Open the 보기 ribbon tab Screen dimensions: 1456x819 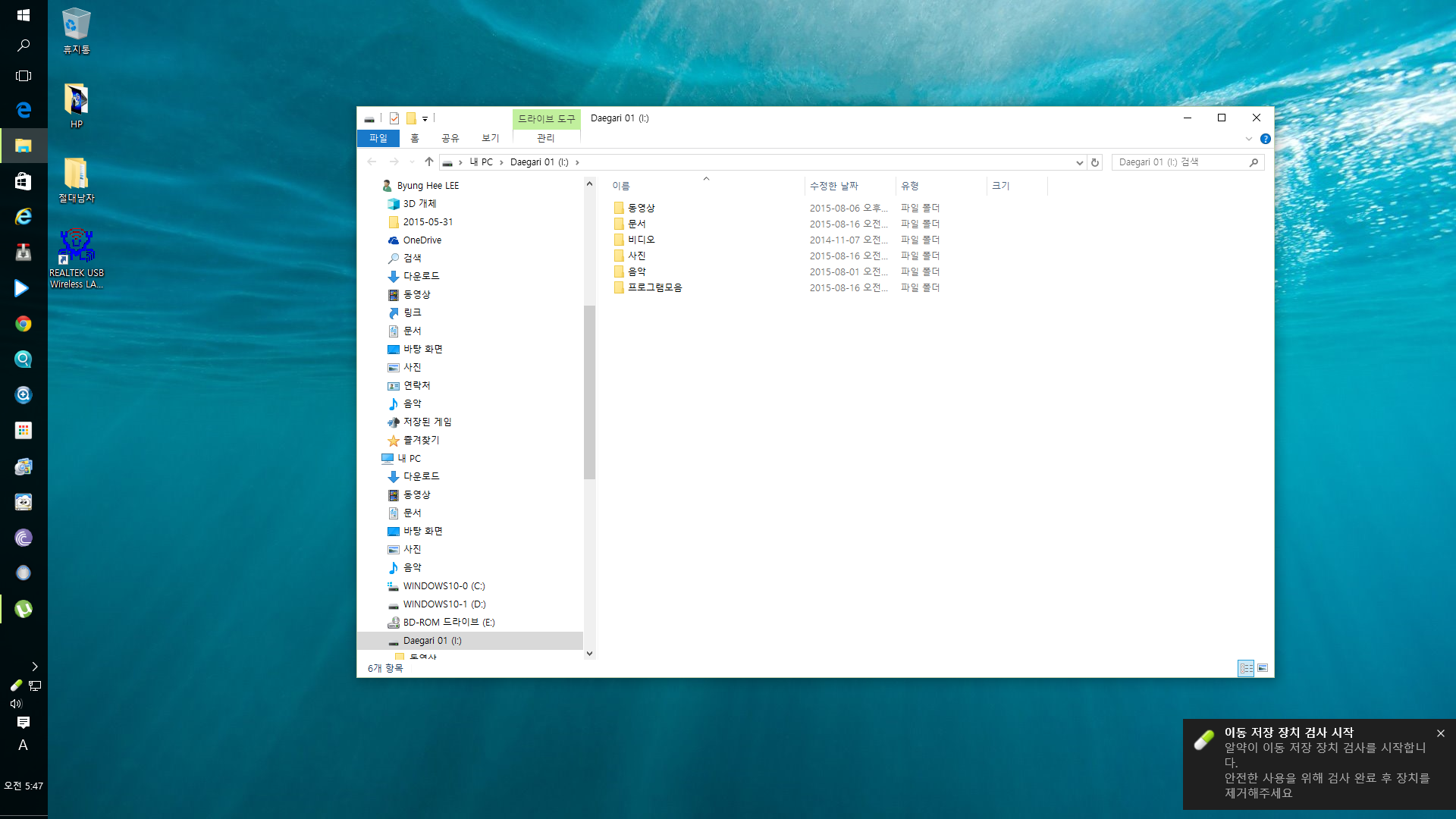click(491, 138)
